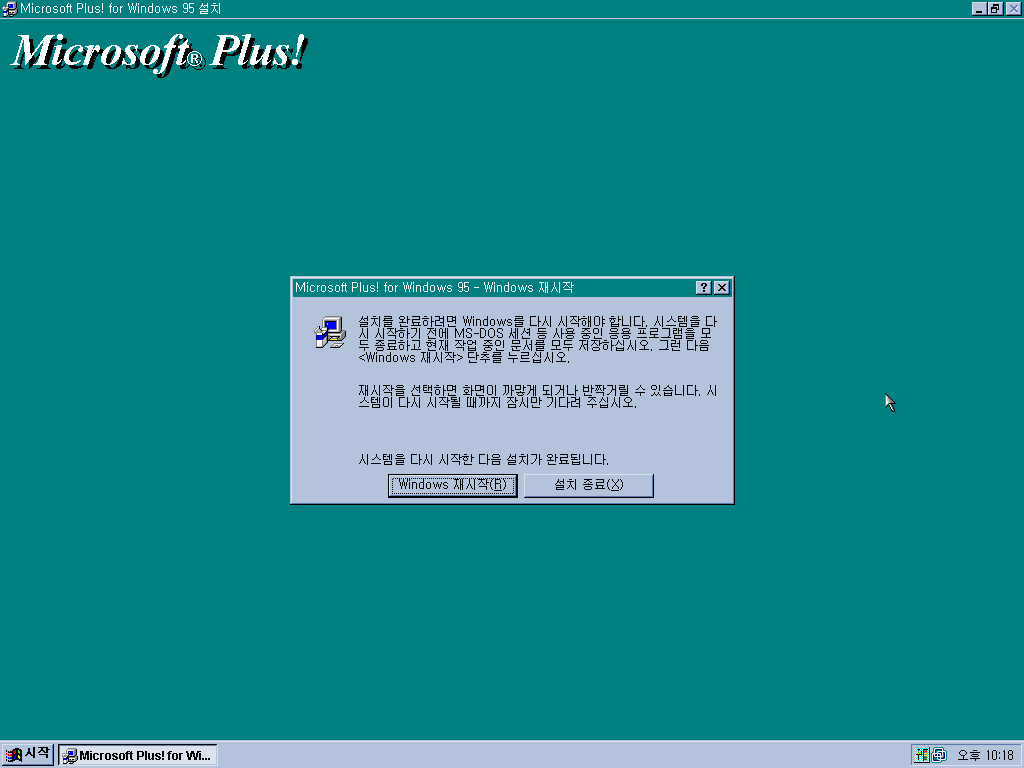Click the dialog title 'Windows 재시작'

point(528,288)
